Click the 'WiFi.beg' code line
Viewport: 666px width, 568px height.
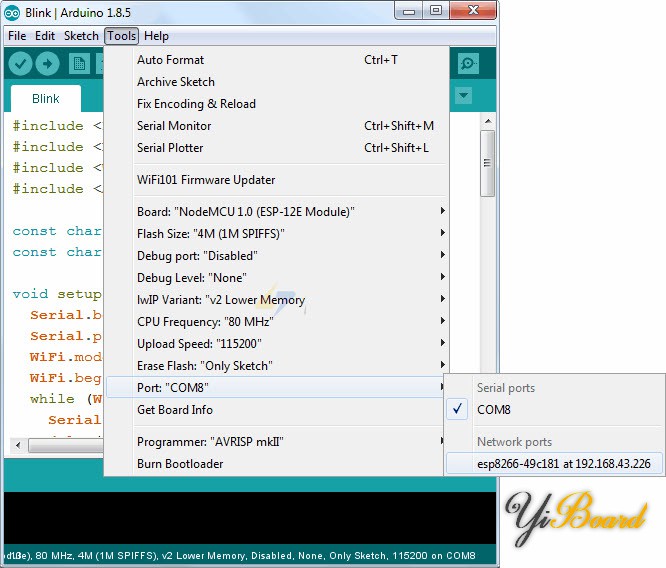[66, 378]
